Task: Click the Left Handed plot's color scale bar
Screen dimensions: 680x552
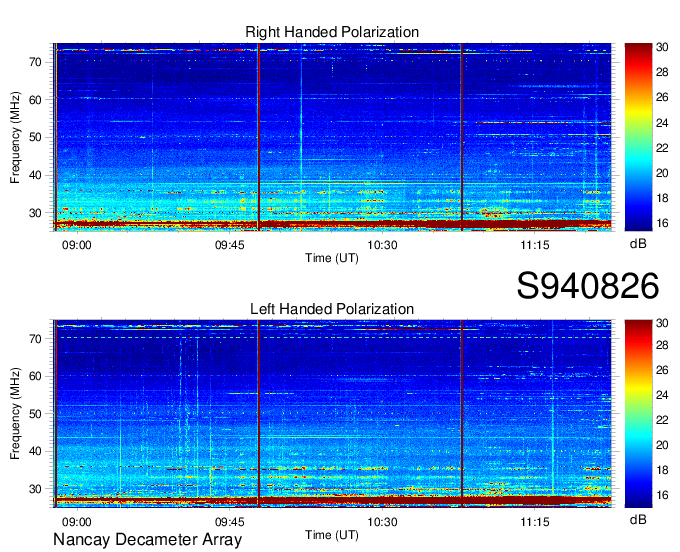Action: [x=638, y=413]
